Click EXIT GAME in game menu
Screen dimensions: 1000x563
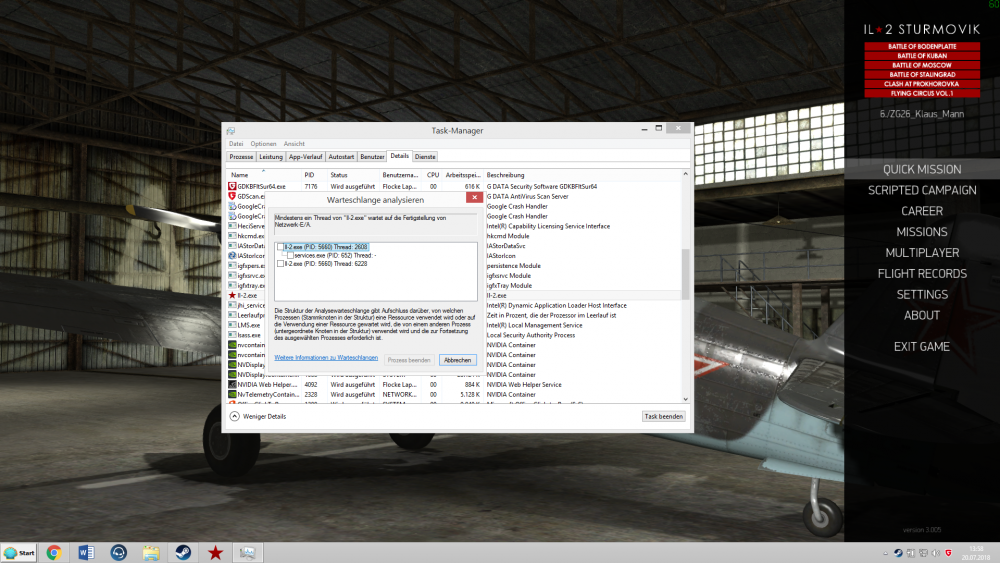coord(922,347)
